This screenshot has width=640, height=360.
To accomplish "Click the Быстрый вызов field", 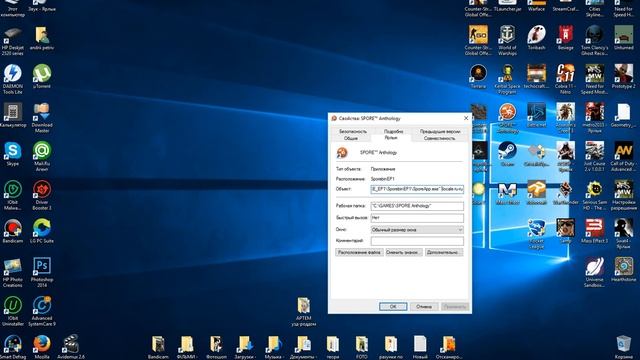I will (417, 218).
